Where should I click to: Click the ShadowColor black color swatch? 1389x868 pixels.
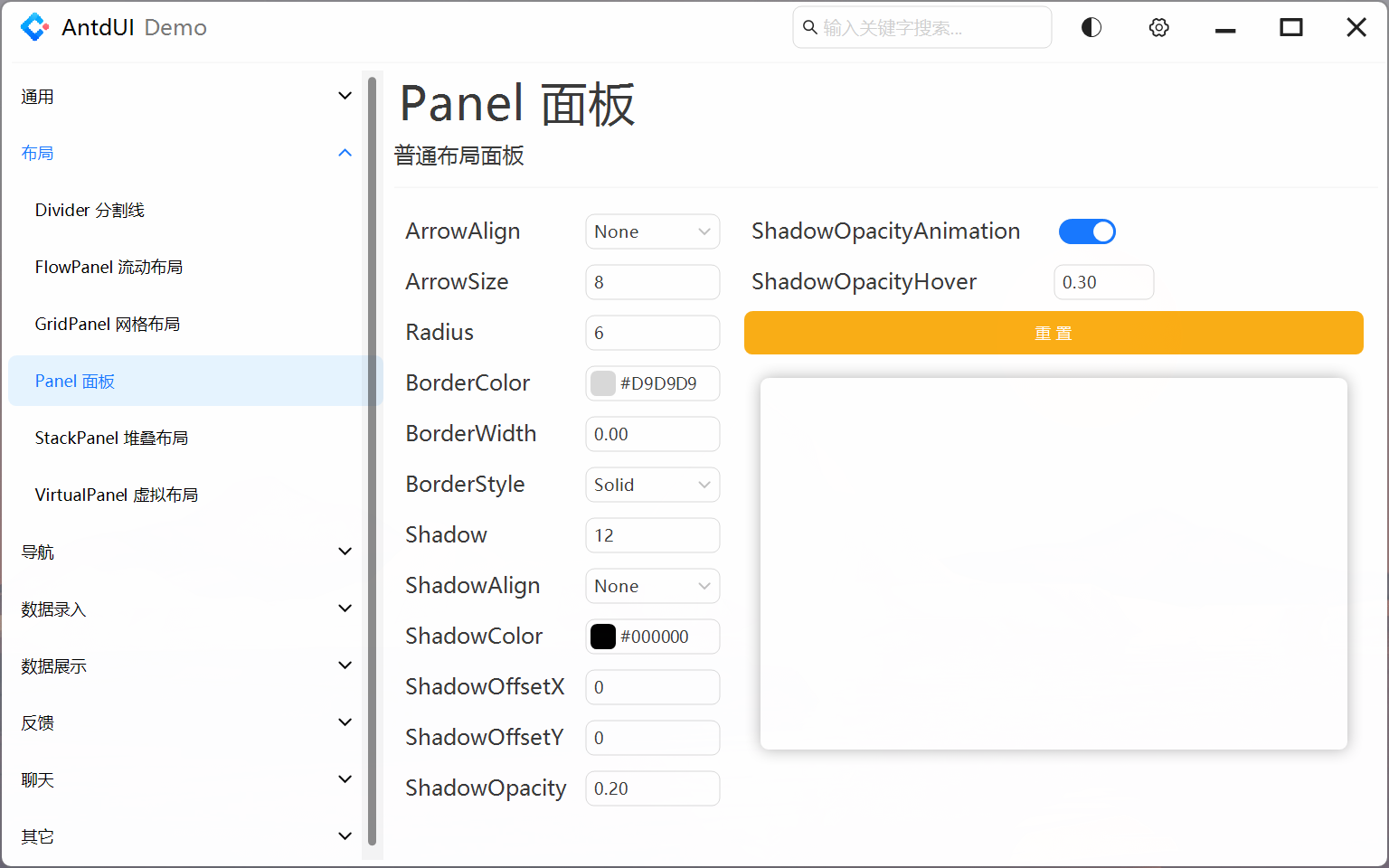[x=602, y=637]
